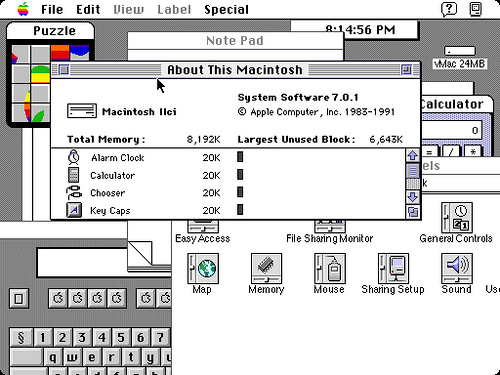
Task: Open the application switcher menu
Action: 476,9
